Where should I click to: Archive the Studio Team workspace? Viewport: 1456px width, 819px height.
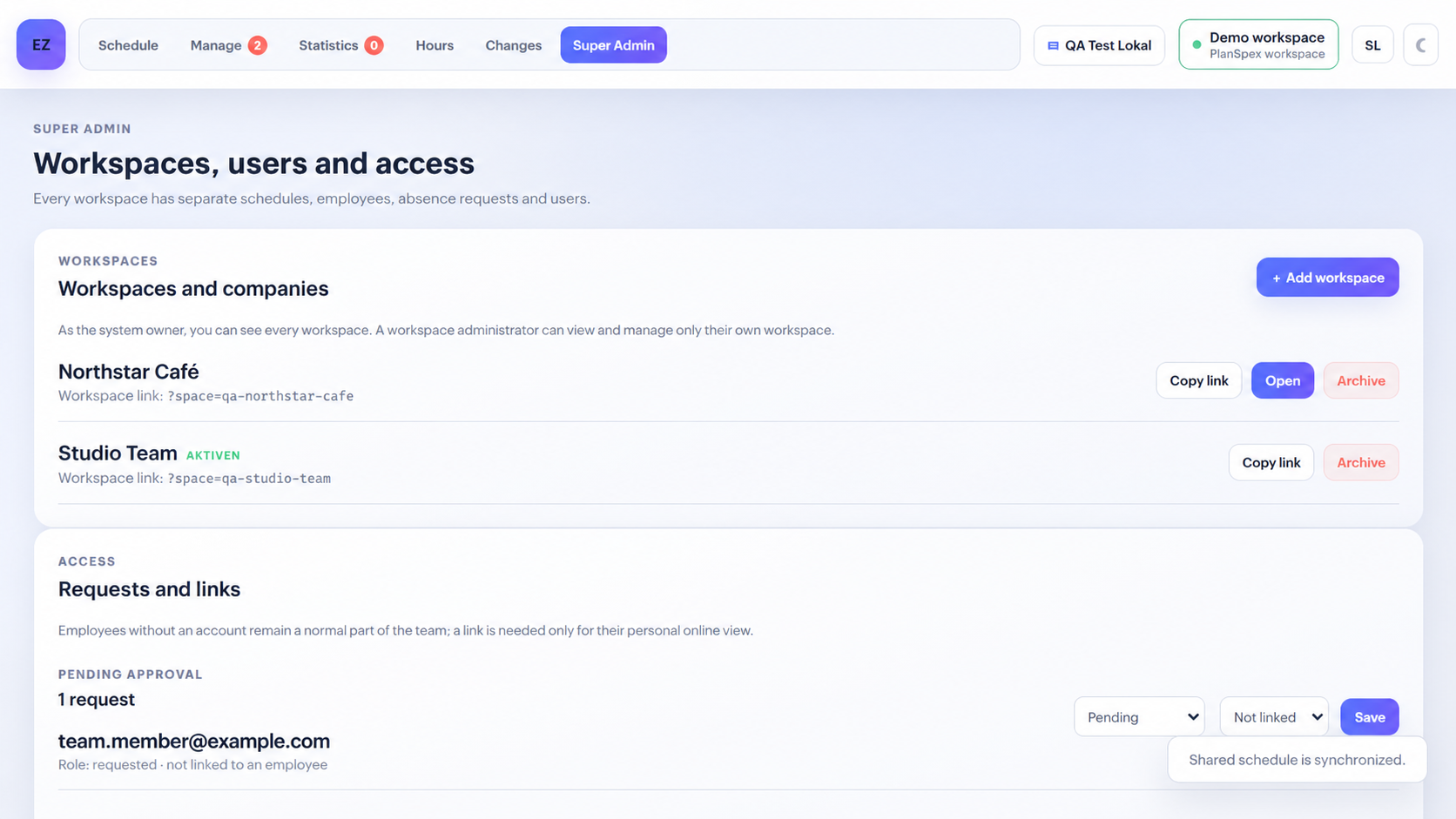[1360, 462]
